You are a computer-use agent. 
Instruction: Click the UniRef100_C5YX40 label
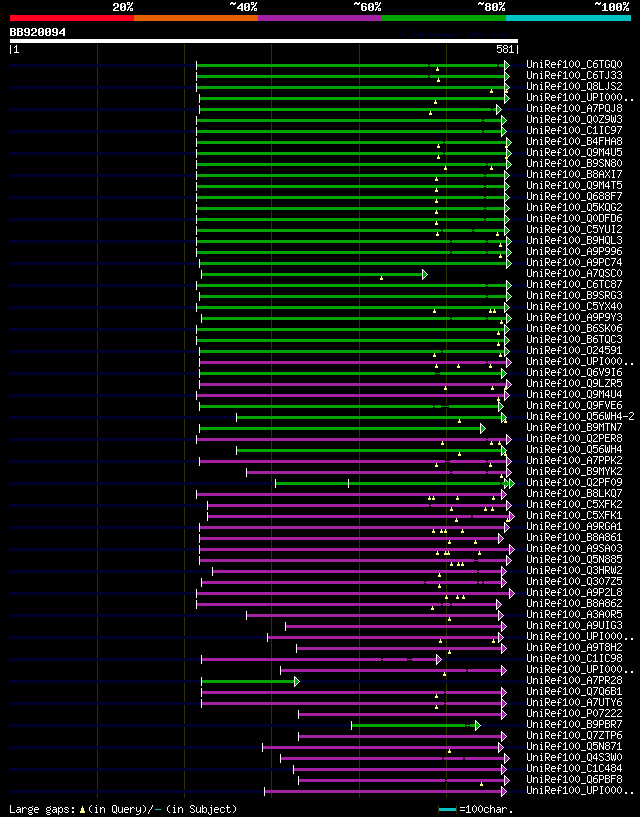(574, 306)
